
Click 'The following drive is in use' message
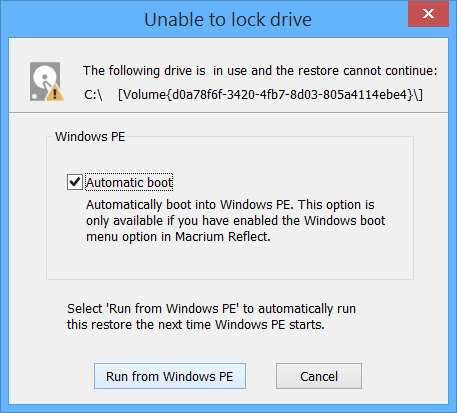(x=260, y=71)
